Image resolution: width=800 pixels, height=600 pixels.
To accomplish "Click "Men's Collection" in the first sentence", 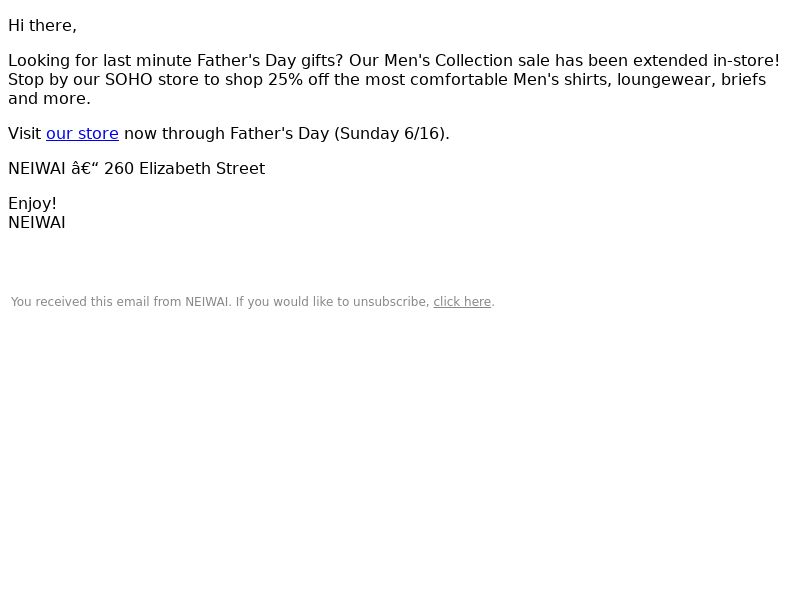I will coord(448,61).
